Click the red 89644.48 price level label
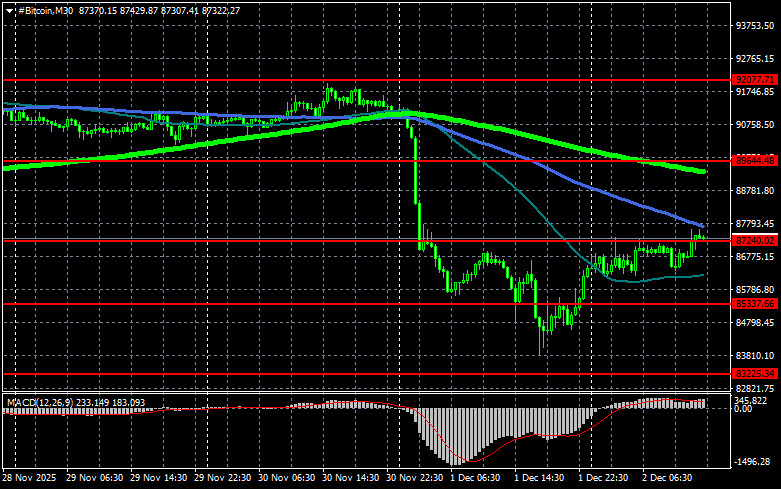The image size is (781, 489). click(755, 160)
